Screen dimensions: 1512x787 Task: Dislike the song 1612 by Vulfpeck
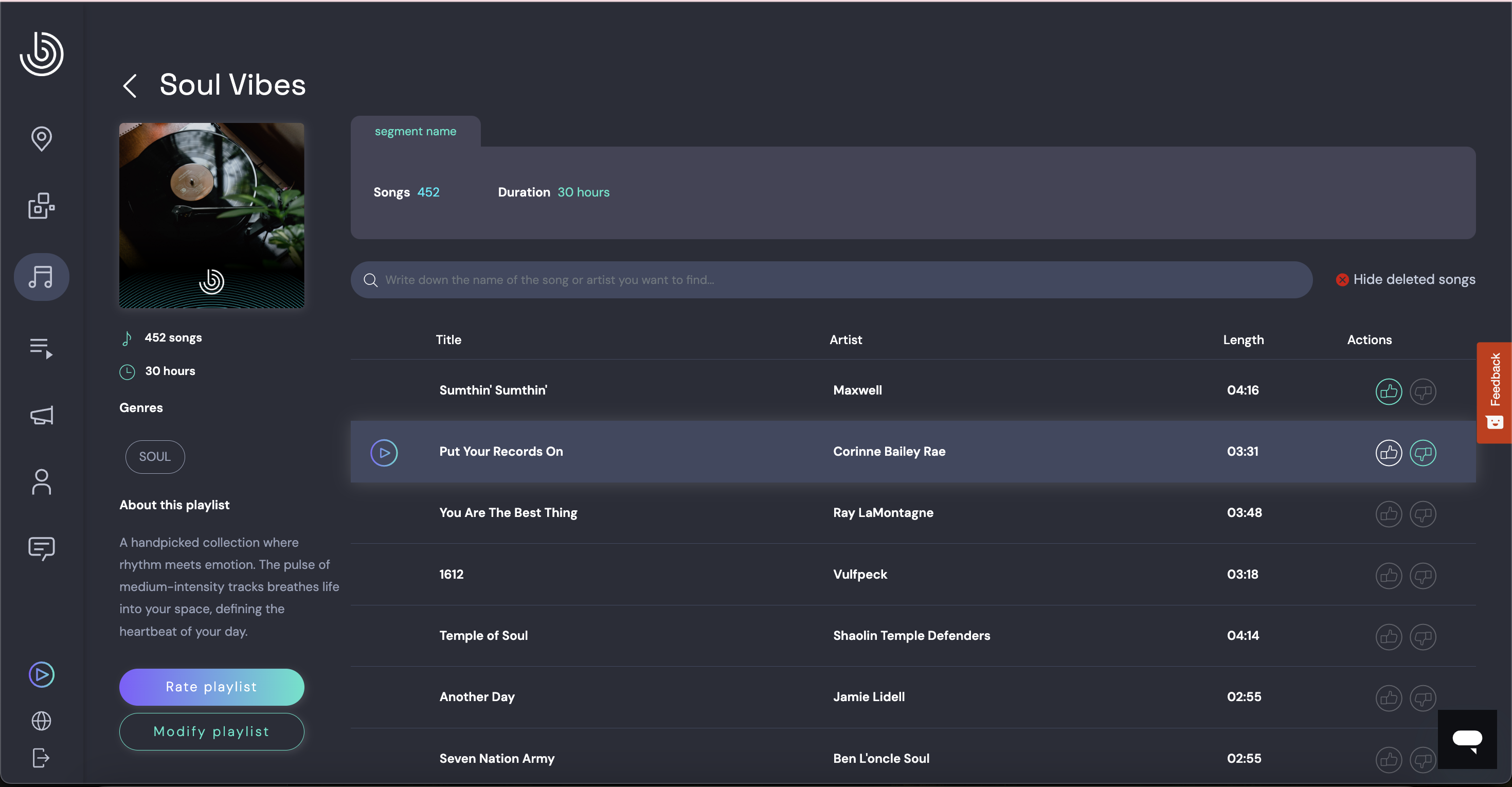1423,576
